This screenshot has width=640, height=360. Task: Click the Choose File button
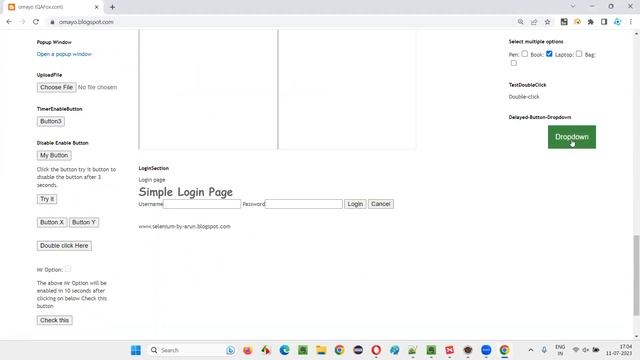pyautogui.click(x=56, y=87)
